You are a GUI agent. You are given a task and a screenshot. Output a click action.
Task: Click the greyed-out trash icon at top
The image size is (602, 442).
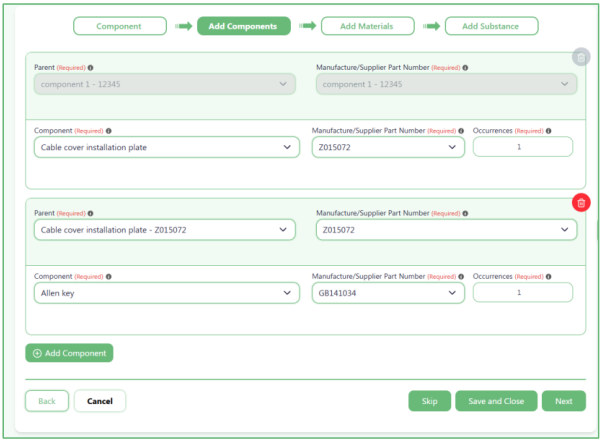click(581, 57)
